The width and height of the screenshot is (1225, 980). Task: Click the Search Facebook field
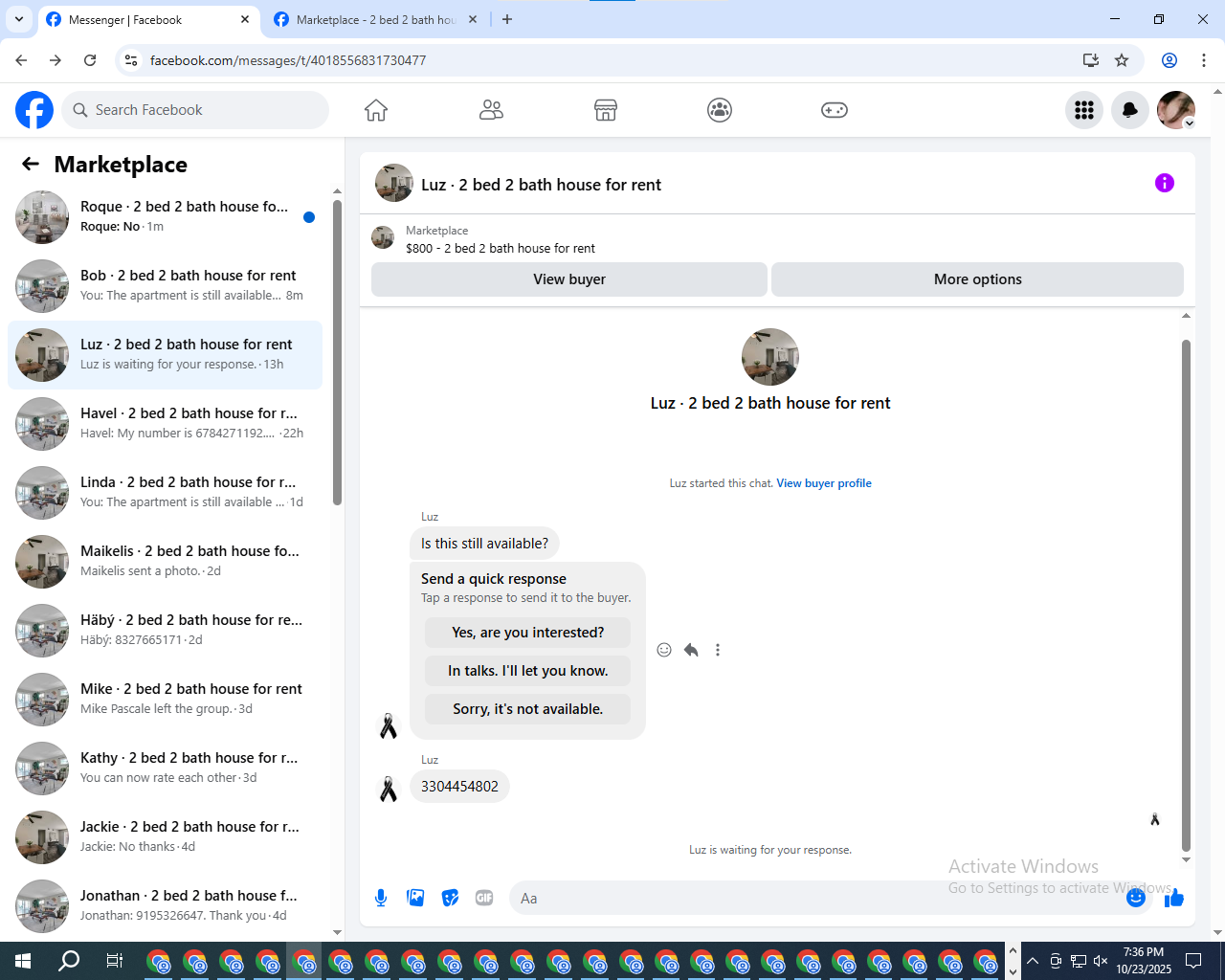[195, 110]
